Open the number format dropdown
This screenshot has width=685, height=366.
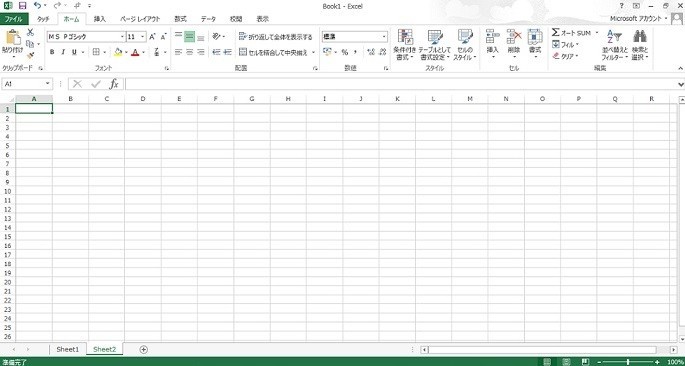(384, 37)
